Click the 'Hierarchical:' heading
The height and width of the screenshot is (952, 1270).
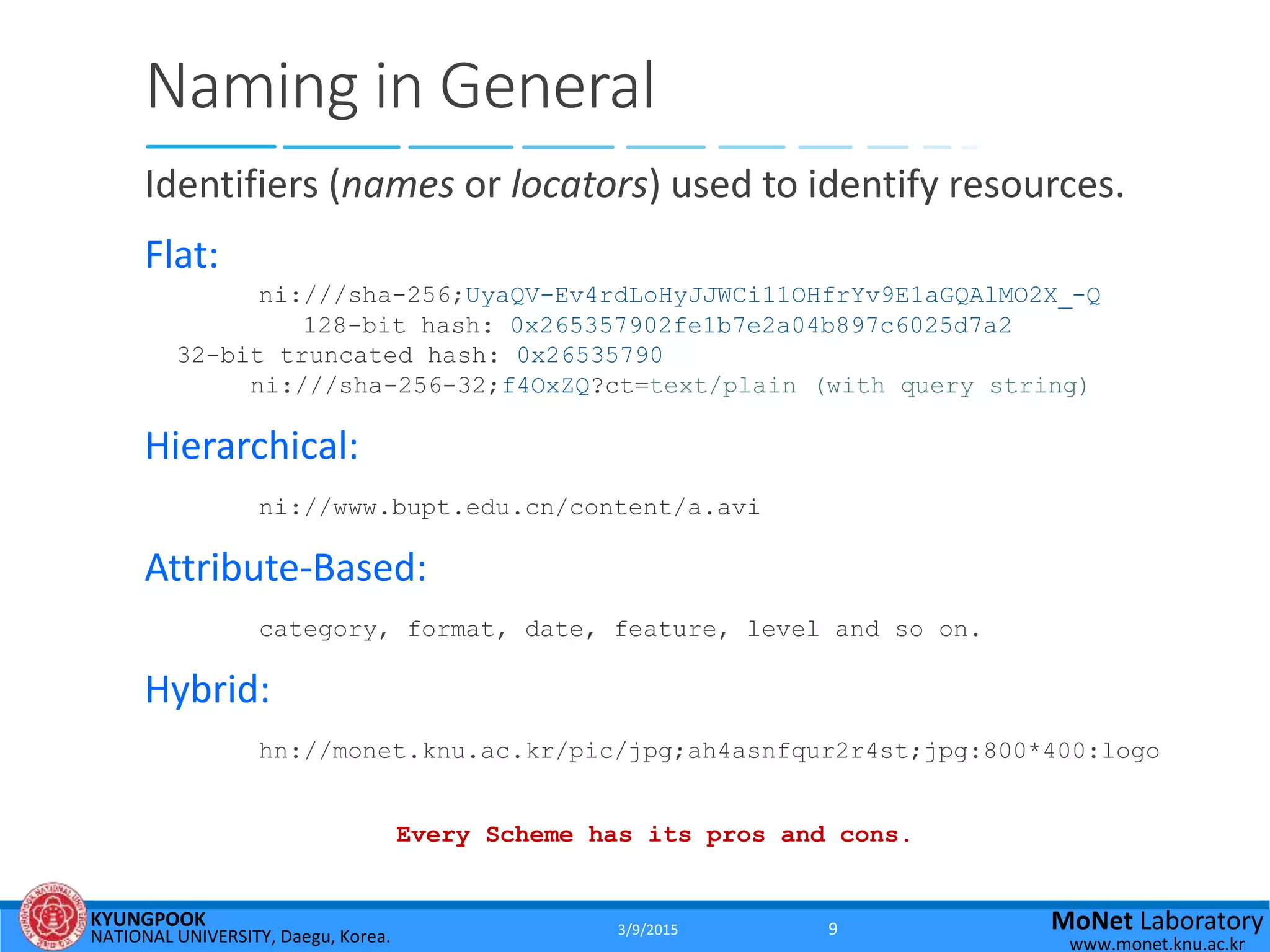click(252, 446)
